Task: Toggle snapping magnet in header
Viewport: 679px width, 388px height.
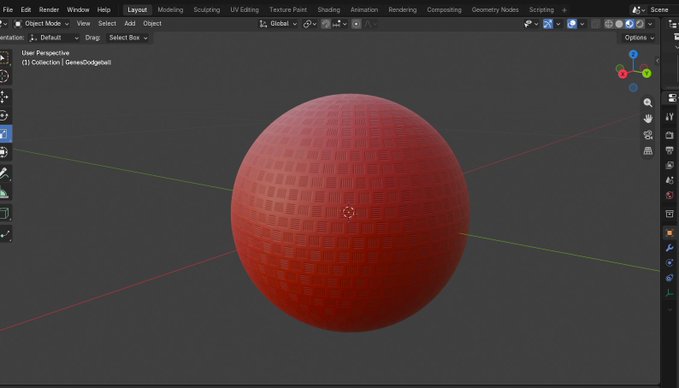Action: tap(326, 24)
